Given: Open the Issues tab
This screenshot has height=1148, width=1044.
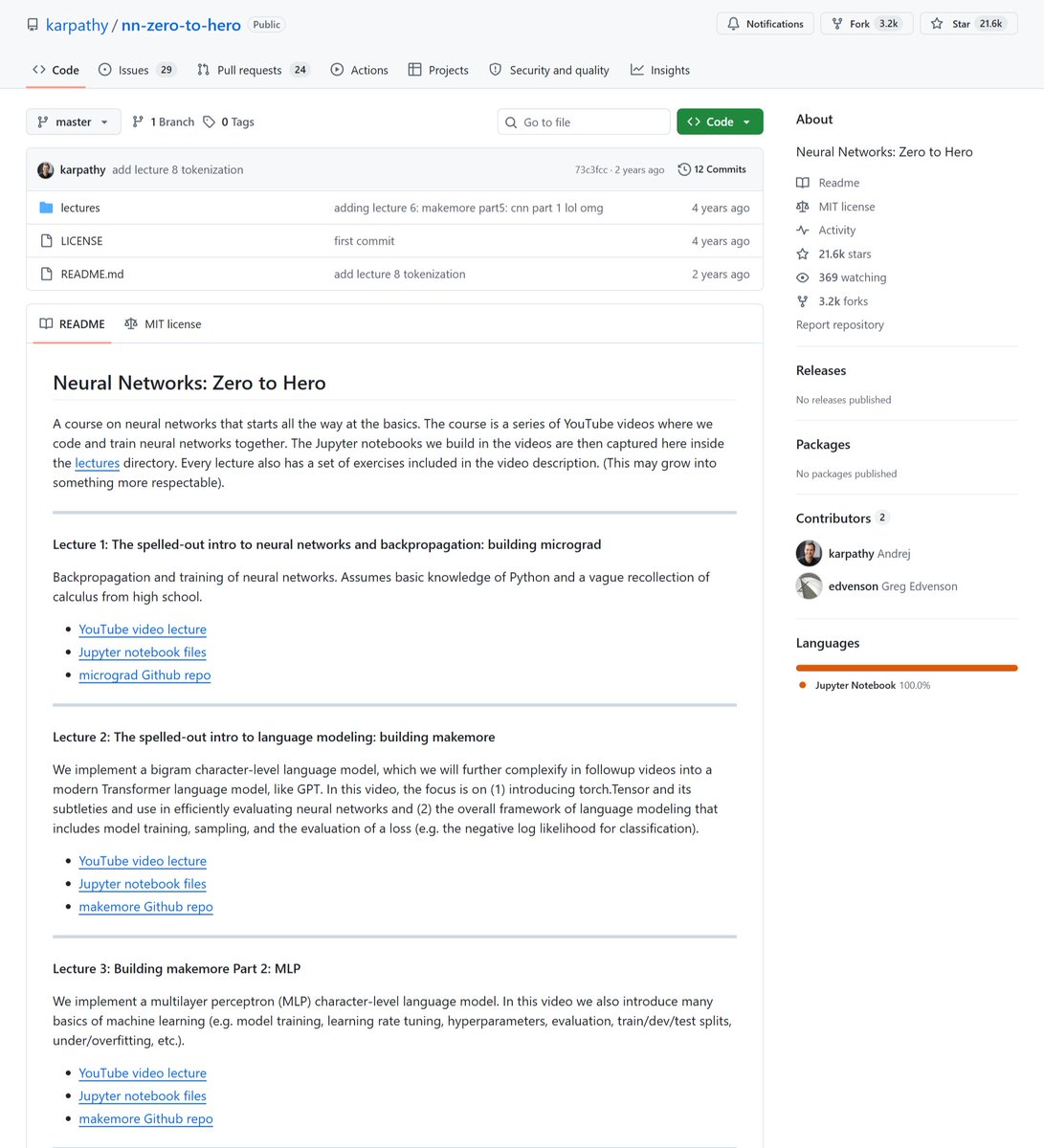Looking at the screenshot, I should click(x=137, y=70).
